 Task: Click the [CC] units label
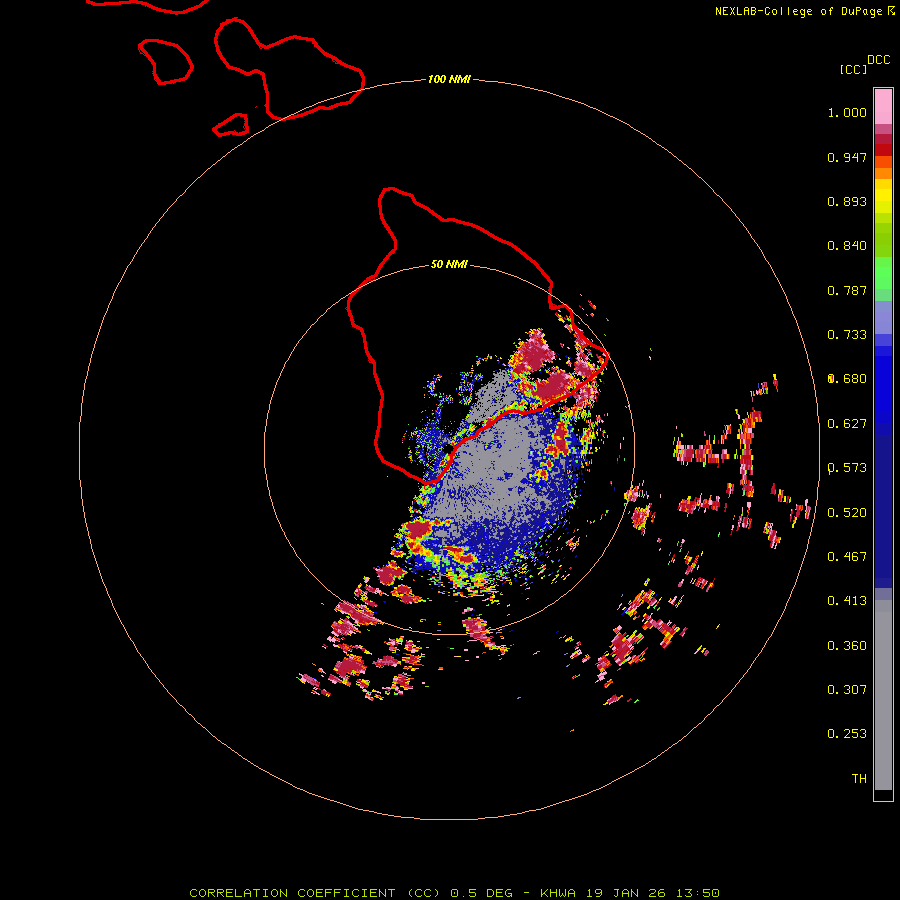pos(853,69)
